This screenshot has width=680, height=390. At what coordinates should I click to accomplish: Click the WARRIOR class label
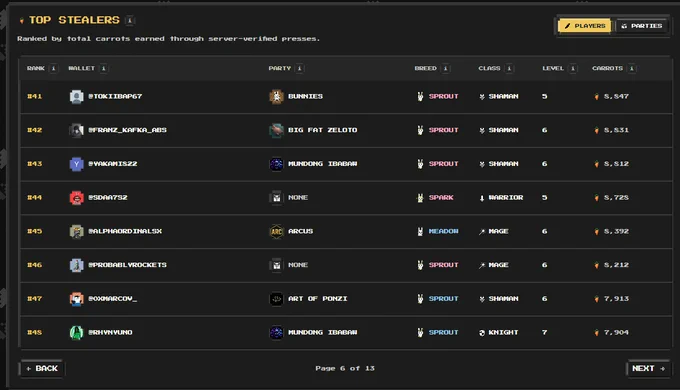506,197
